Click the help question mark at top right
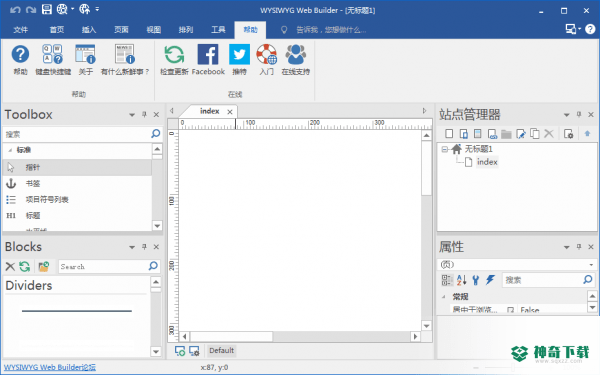 (x=590, y=29)
